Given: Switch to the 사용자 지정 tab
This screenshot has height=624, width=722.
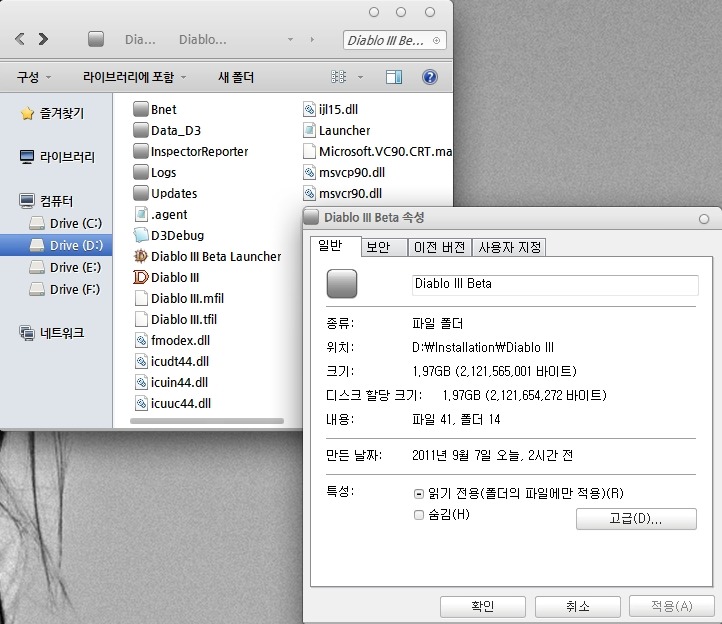Looking at the screenshot, I should tap(509, 247).
